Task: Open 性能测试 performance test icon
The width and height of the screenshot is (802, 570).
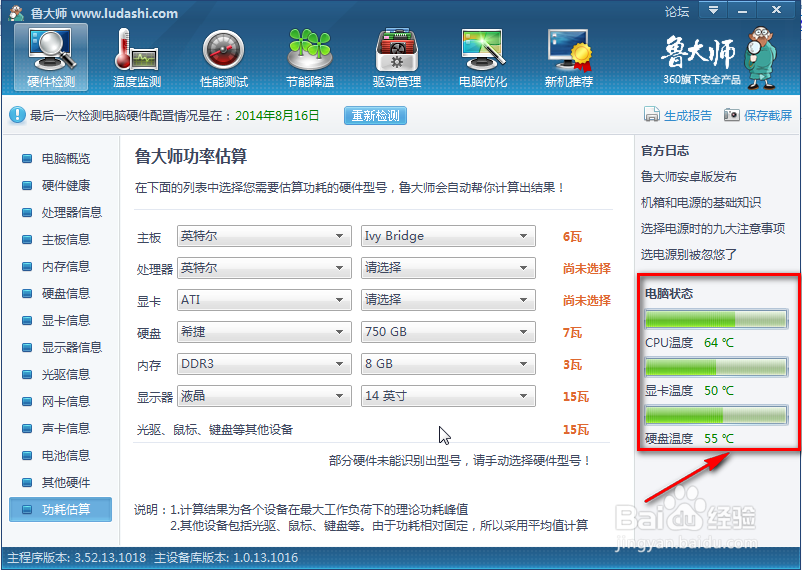Action: pyautogui.click(x=224, y=57)
